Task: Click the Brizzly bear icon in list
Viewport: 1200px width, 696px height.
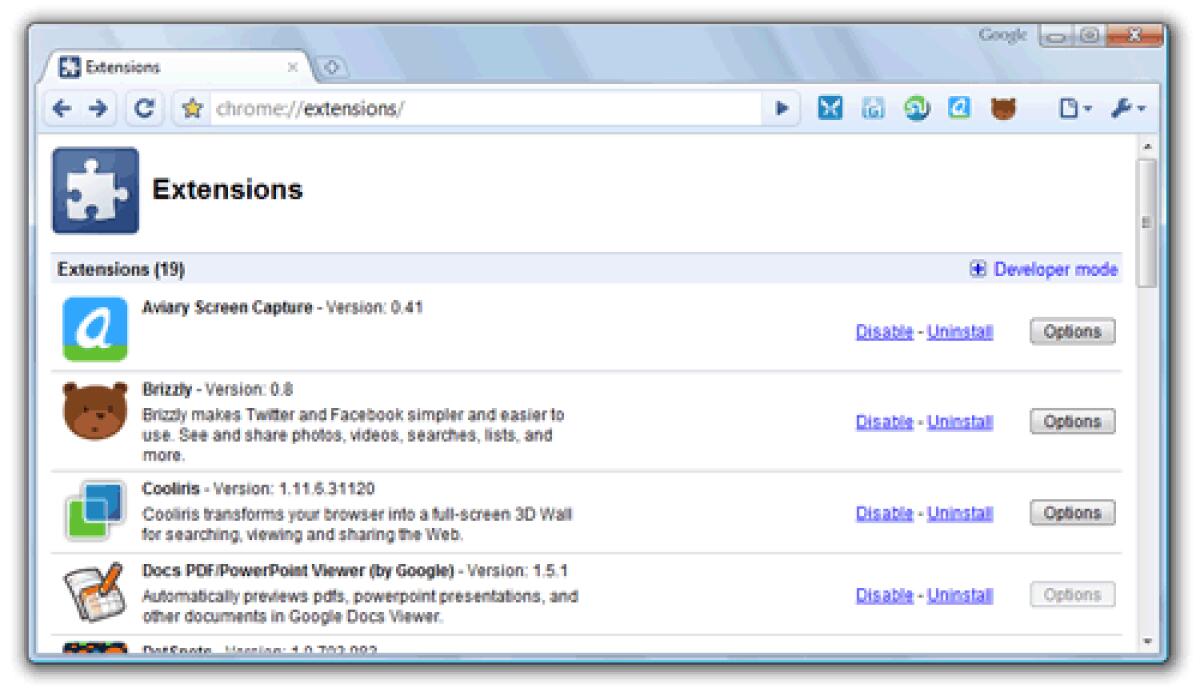Action: [x=95, y=411]
